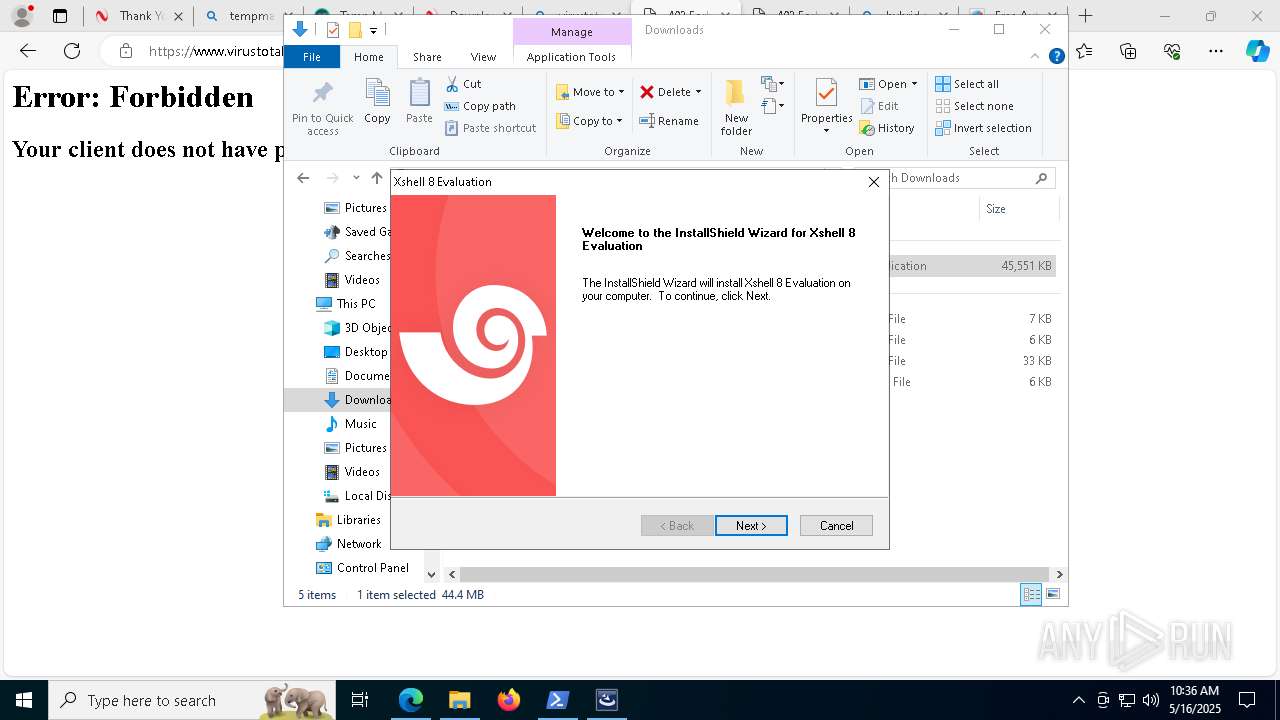The height and width of the screenshot is (720, 1280).
Task: Switch to Home ribbon tab
Action: 368,57
